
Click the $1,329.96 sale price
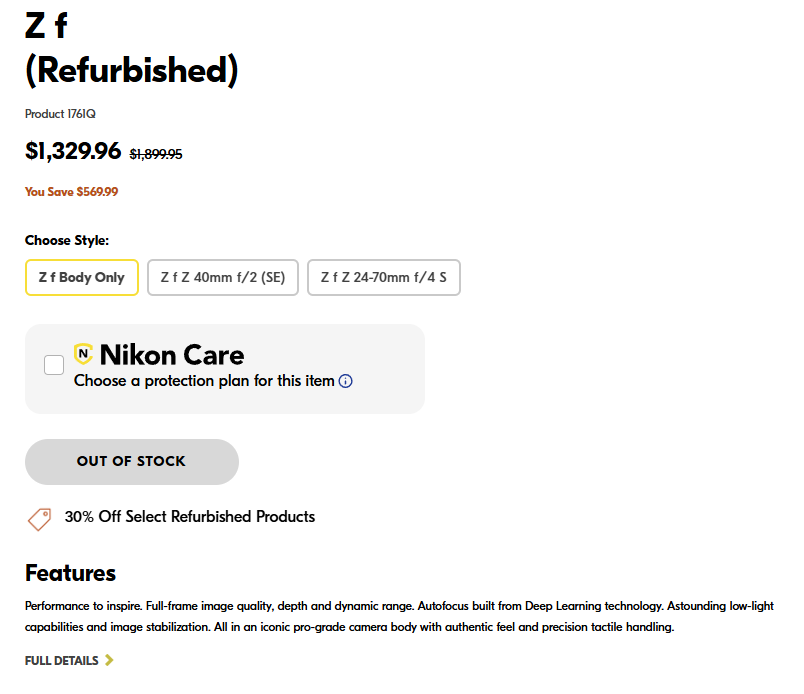tap(73, 151)
